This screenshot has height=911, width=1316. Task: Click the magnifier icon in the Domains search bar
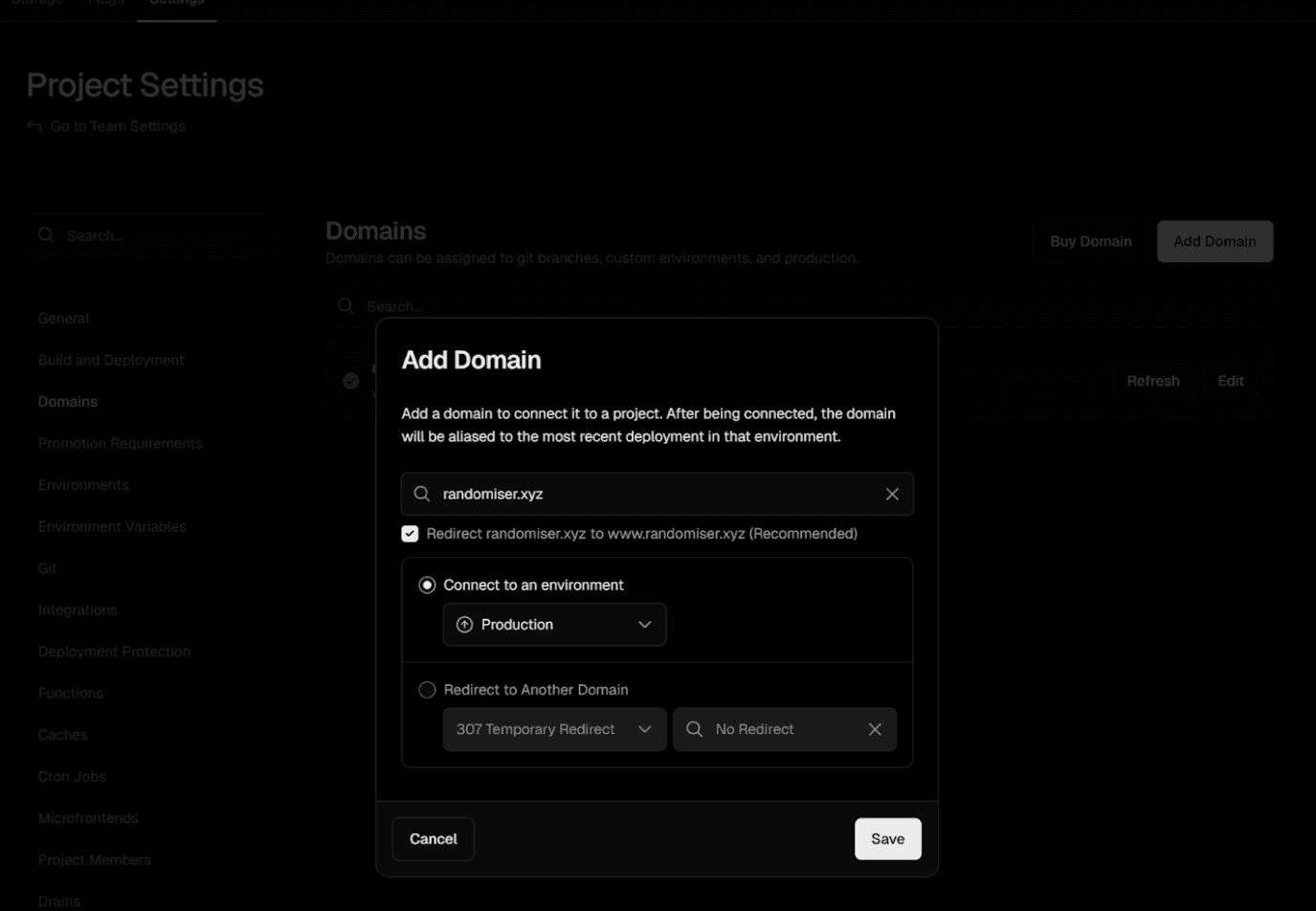pos(346,305)
